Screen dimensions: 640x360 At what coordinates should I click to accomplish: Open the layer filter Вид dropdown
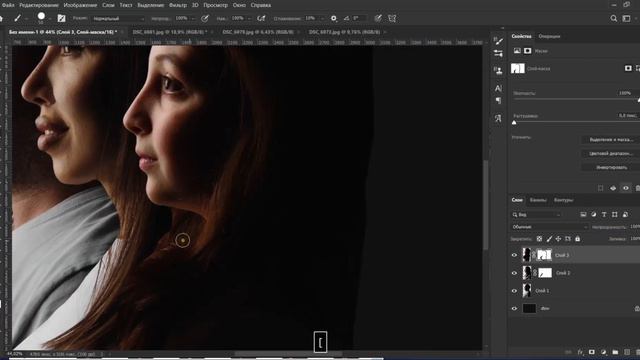tap(537, 215)
